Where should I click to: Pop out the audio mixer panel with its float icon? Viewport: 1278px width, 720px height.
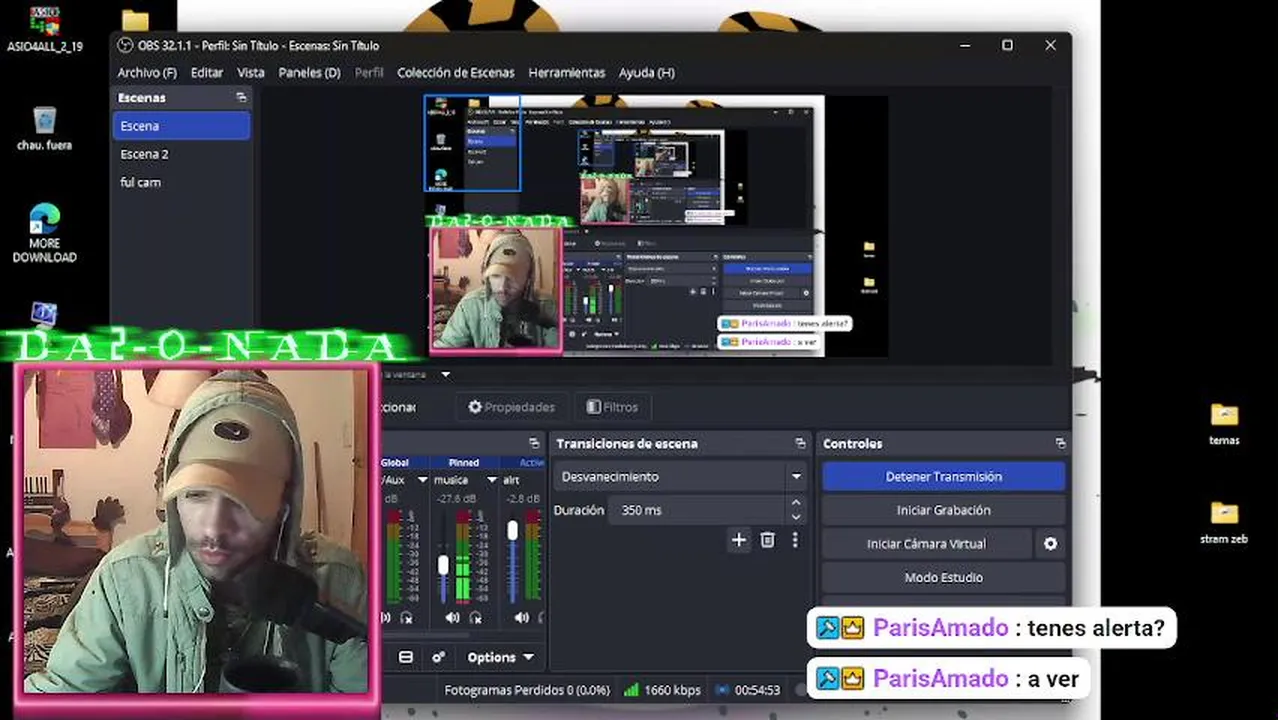click(534, 443)
